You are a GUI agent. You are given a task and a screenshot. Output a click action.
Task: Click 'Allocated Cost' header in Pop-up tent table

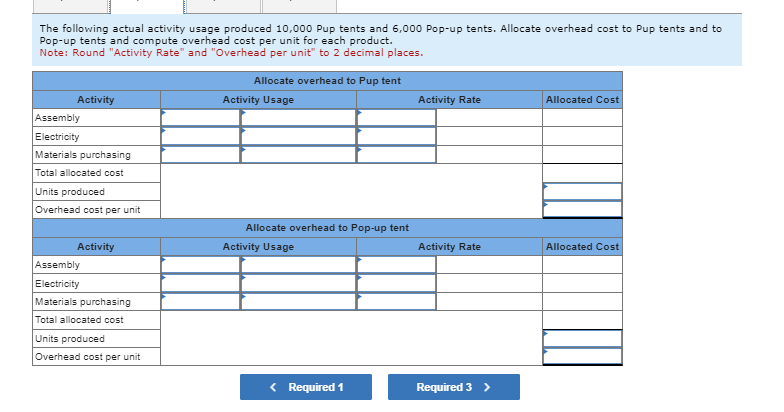582,246
